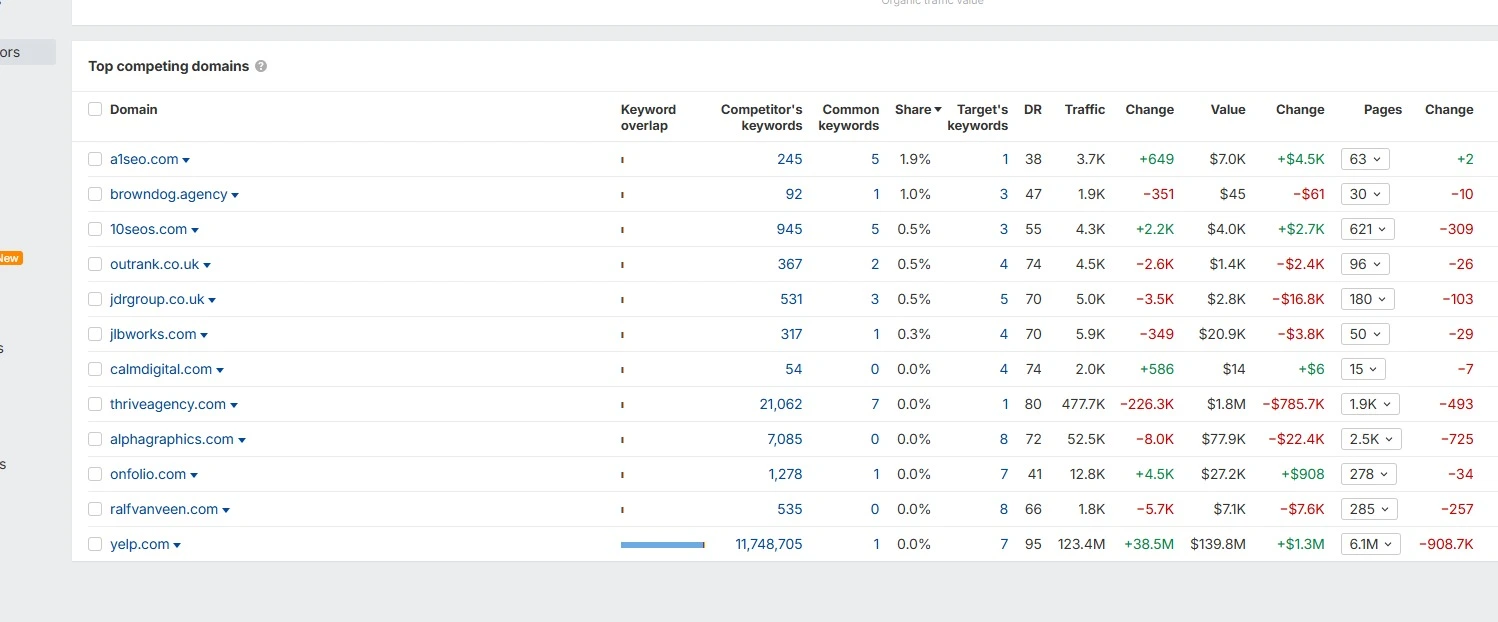Image resolution: width=1498 pixels, height=622 pixels.
Task: Select the 10seos.com row checkbox
Action: [95, 229]
